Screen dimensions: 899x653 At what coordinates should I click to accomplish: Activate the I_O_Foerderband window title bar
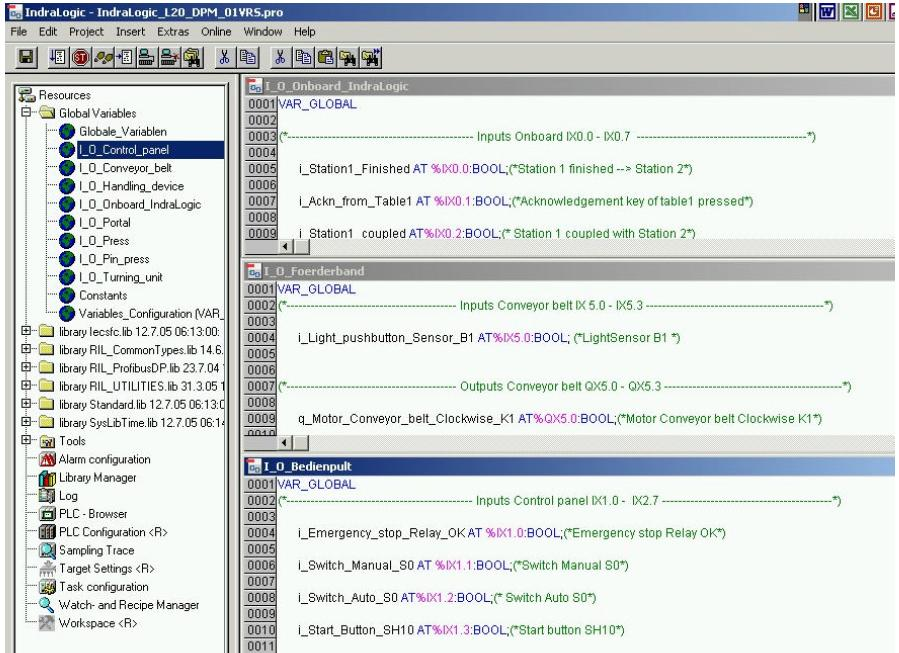point(569,271)
